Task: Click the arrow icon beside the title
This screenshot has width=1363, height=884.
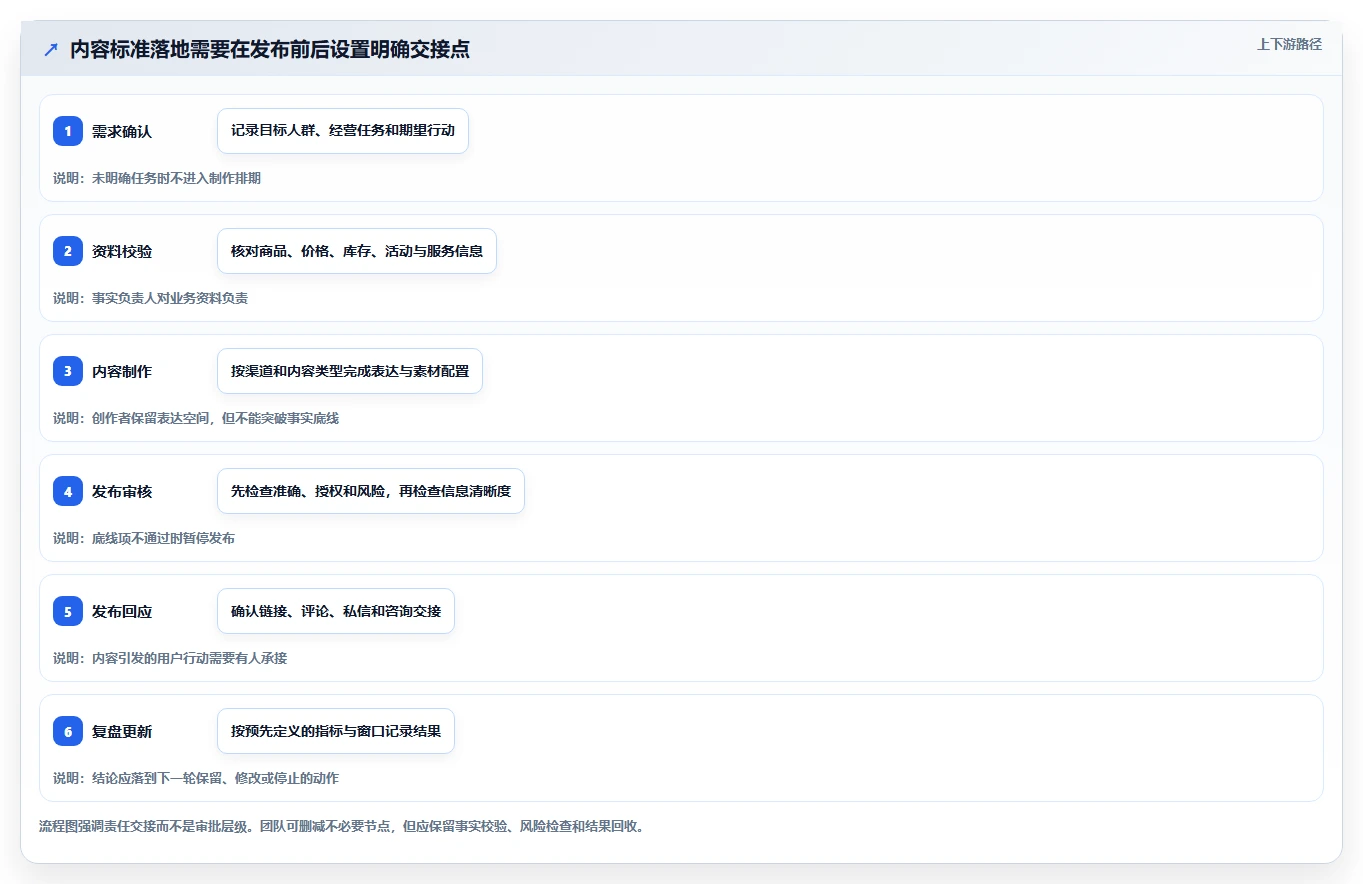Action: coord(51,49)
